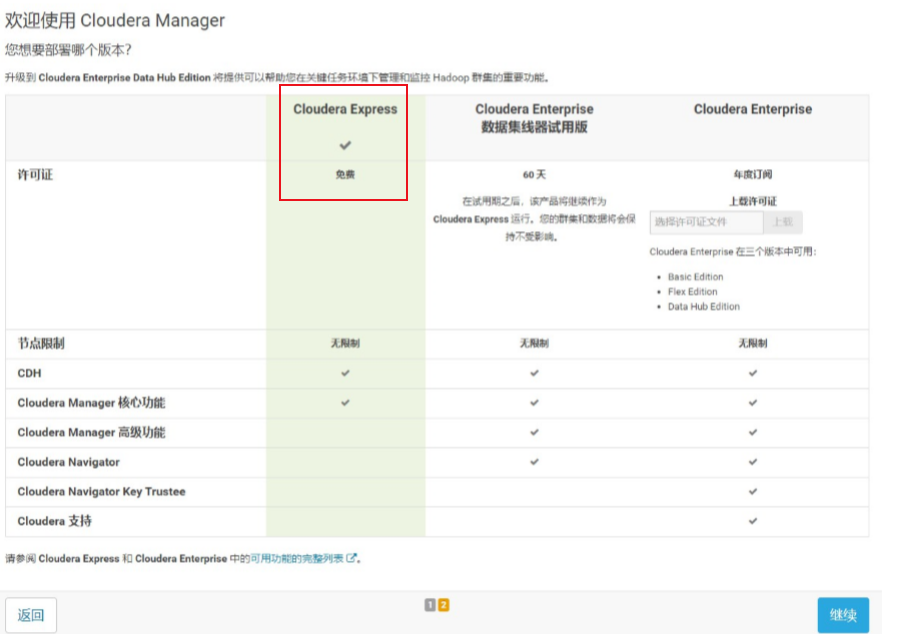Click the external-link icon after 完整列表
The image size is (916, 634).
pyautogui.click(x=351, y=558)
